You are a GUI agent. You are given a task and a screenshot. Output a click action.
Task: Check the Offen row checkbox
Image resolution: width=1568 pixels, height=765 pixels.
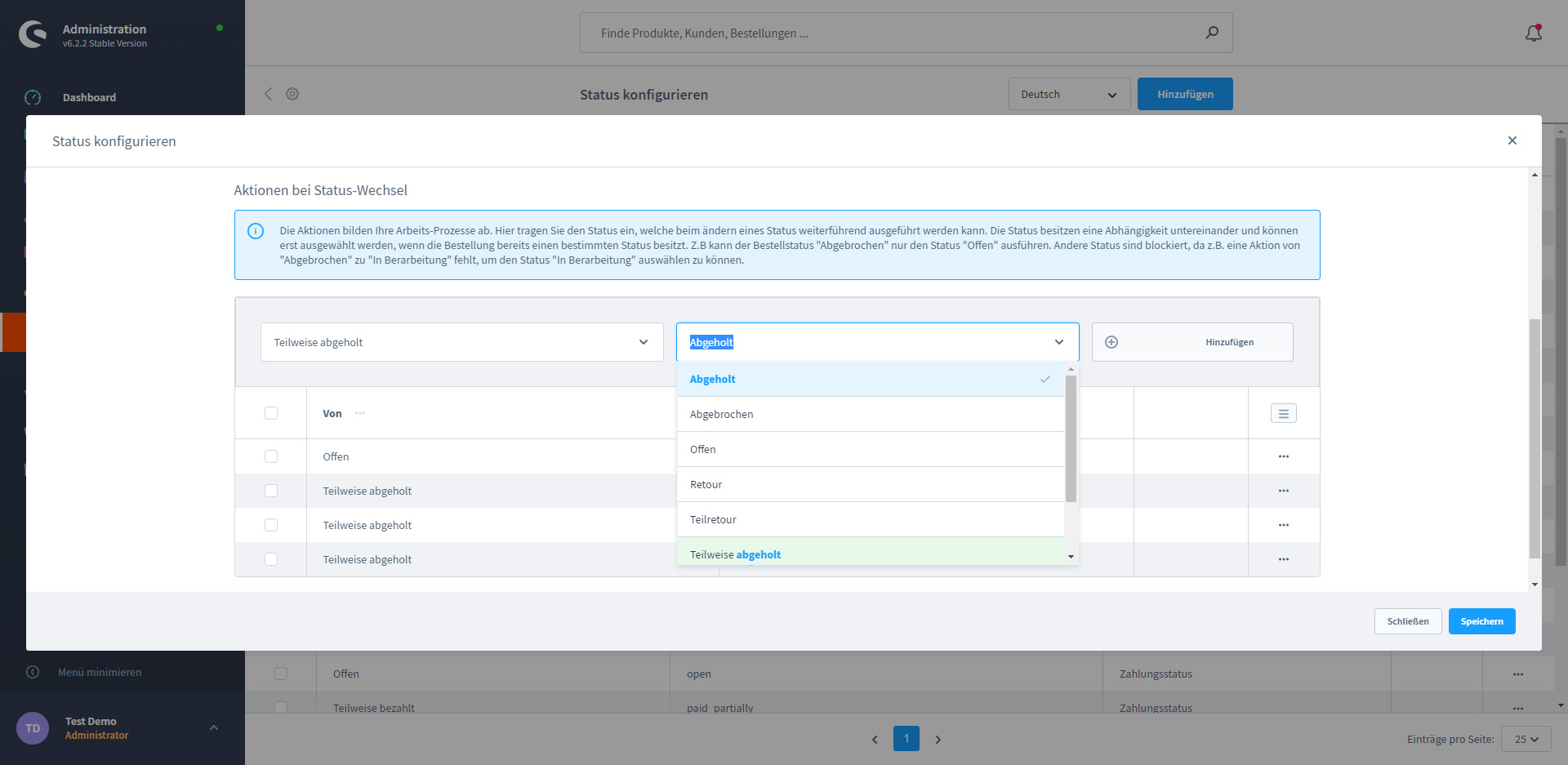[x=271, y=456]
